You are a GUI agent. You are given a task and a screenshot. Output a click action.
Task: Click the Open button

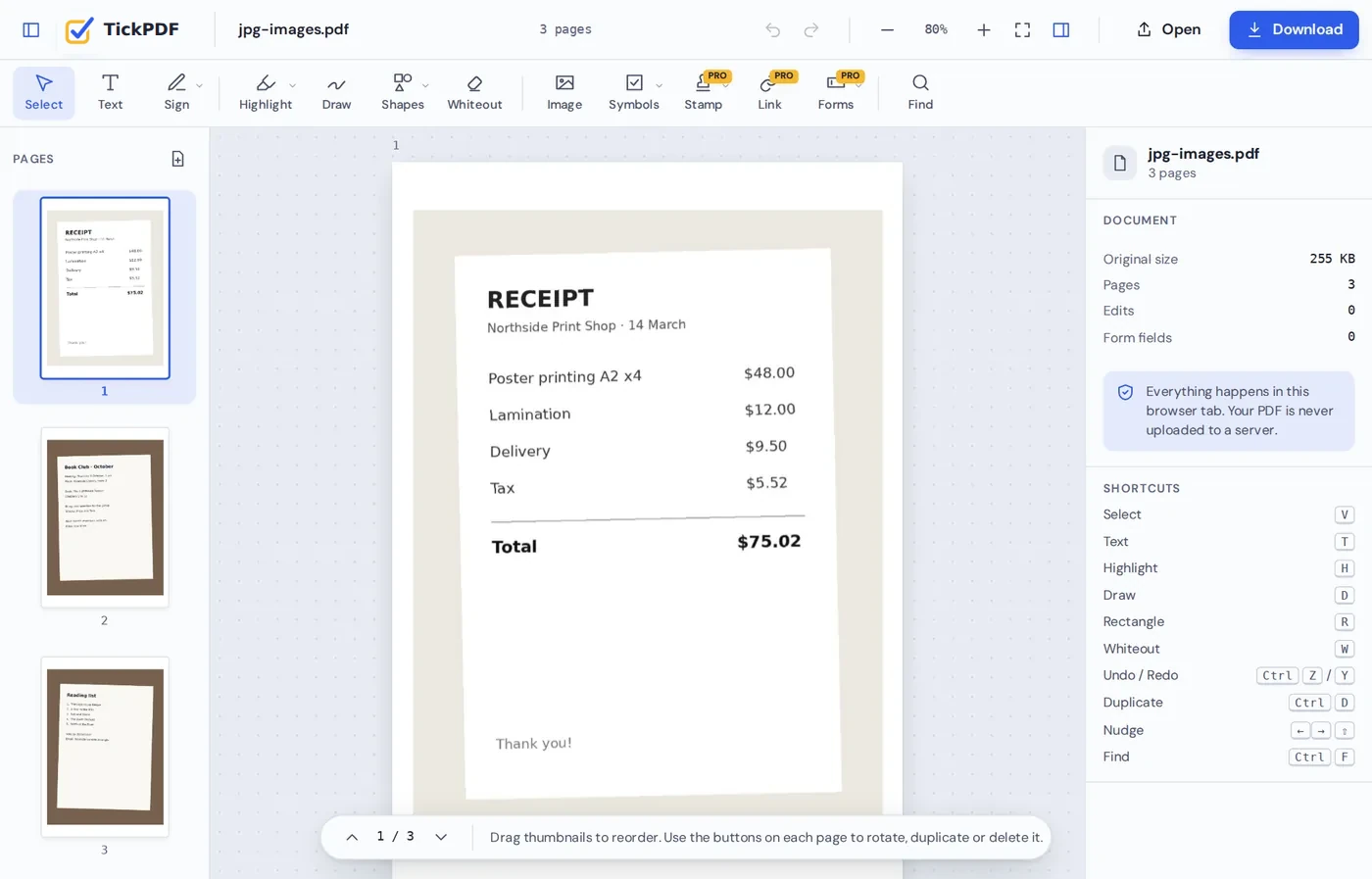click(1168, 29)
